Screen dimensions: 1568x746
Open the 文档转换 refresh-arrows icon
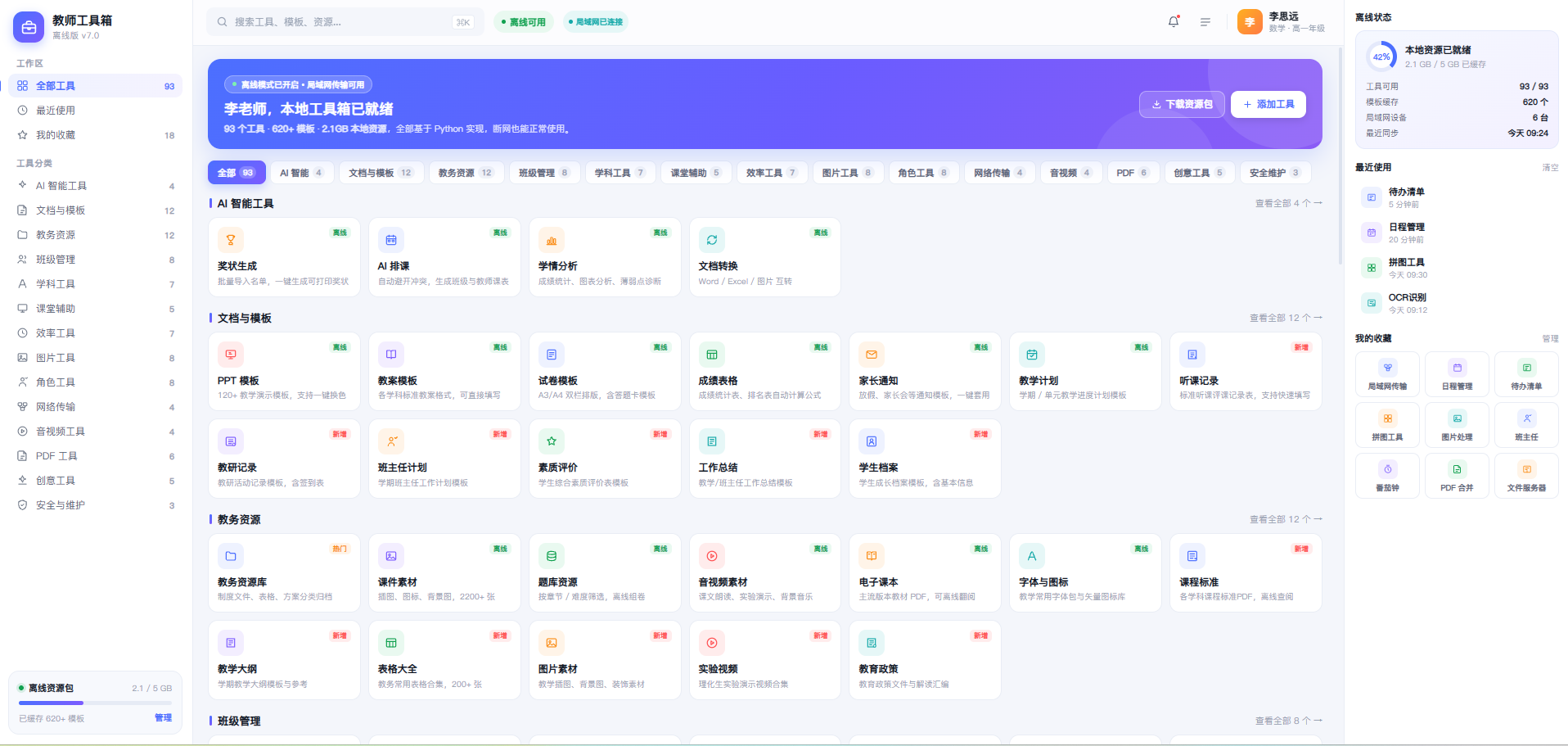pos(712,240)
